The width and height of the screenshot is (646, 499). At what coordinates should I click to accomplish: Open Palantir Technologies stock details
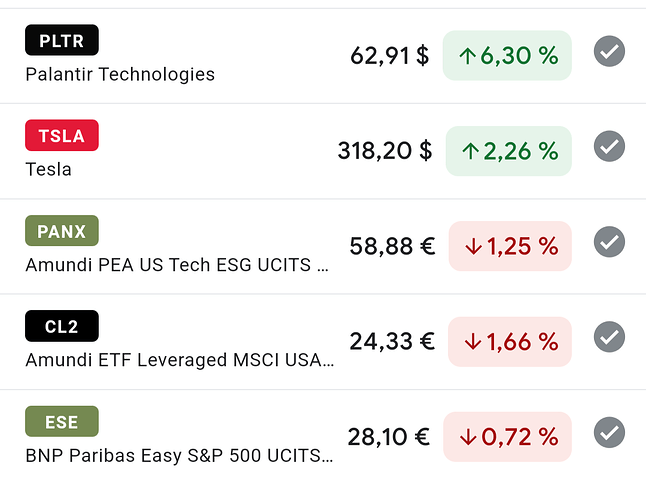[120, 75]
